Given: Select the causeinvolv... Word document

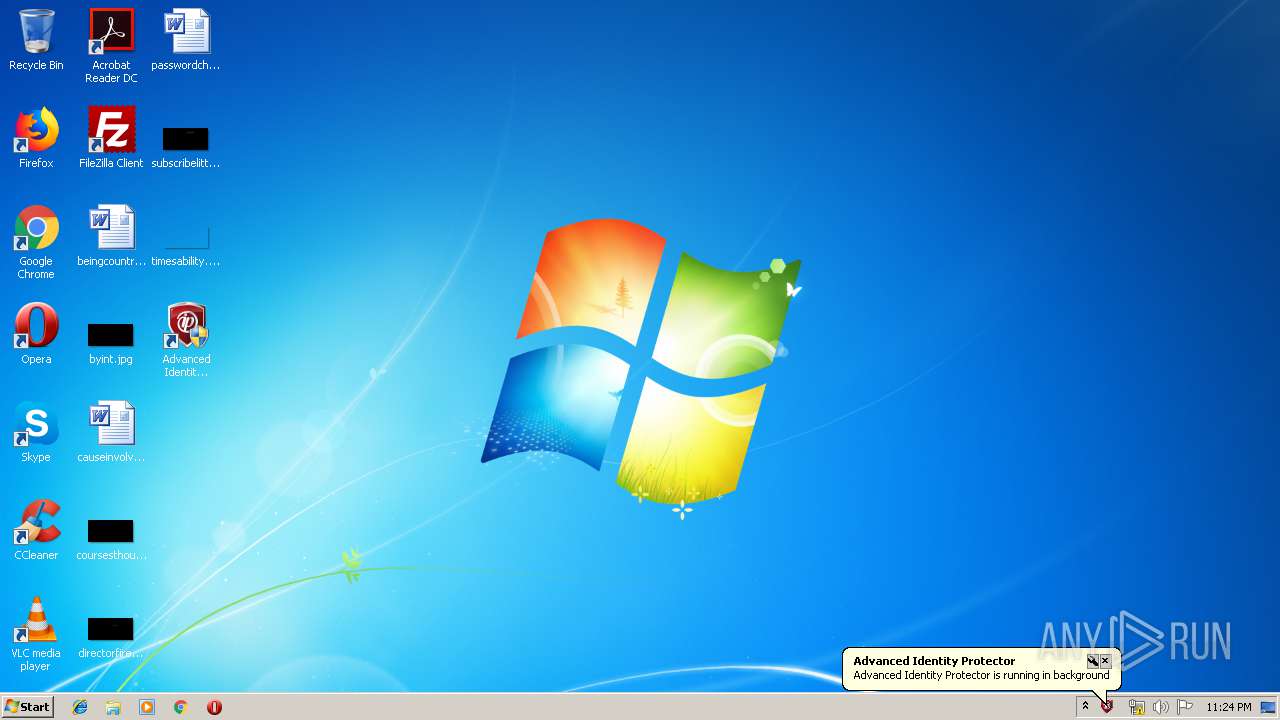Looking at the screenshot, I should 111,432.
